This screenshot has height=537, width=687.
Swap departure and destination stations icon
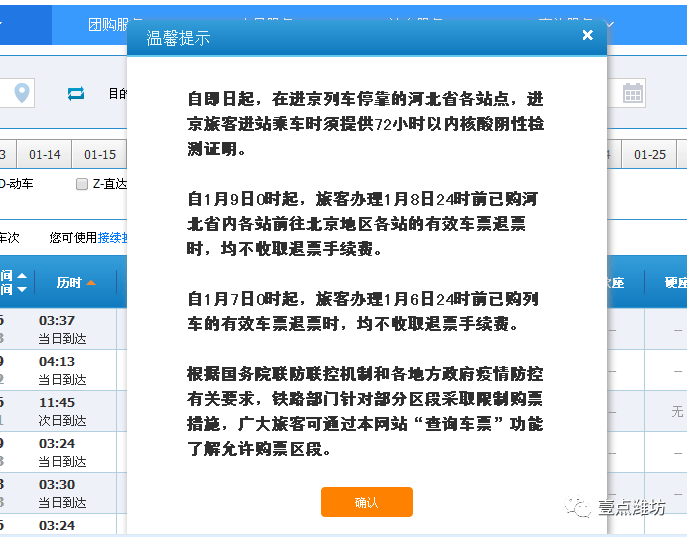[x=76, y=93]
